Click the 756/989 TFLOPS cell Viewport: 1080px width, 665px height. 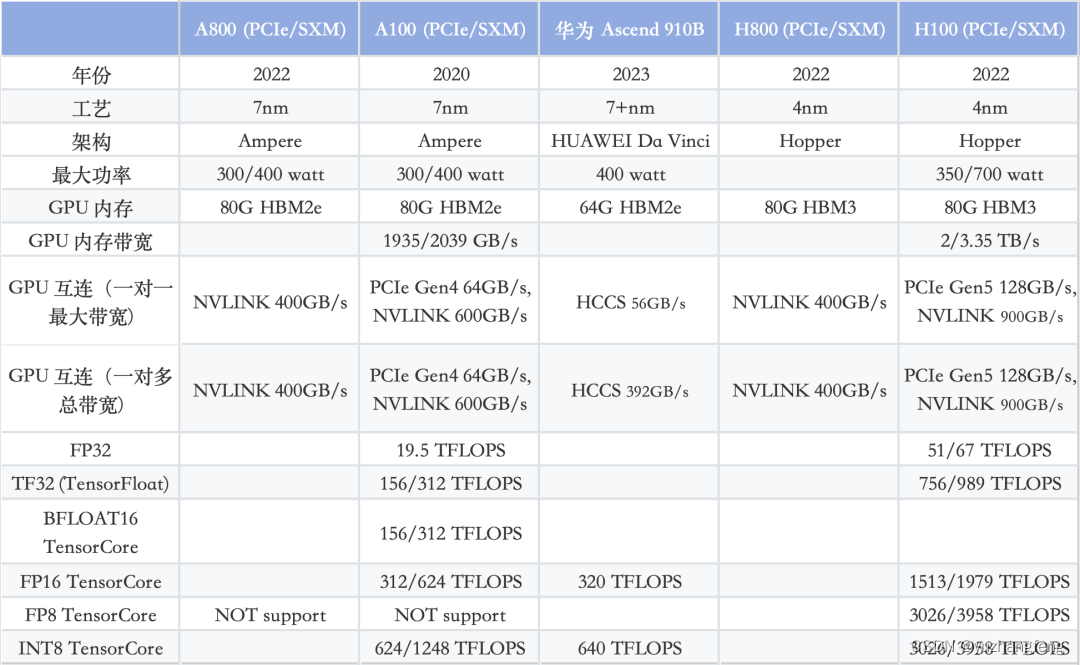coord(990,483)
